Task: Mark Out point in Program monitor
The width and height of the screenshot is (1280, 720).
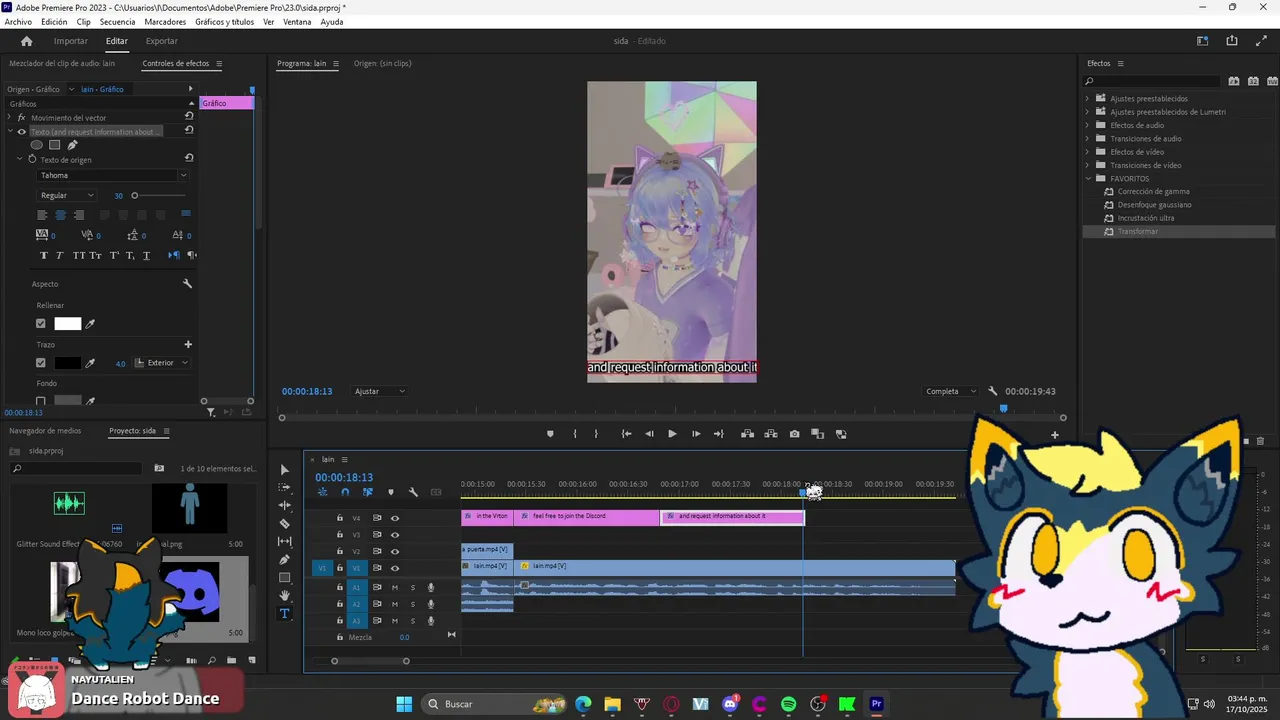Action: (x=596, y=434)
